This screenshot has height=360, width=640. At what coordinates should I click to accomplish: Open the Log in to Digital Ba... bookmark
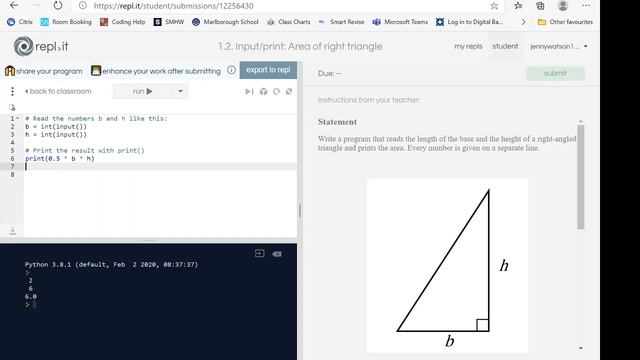click(469, 22)
